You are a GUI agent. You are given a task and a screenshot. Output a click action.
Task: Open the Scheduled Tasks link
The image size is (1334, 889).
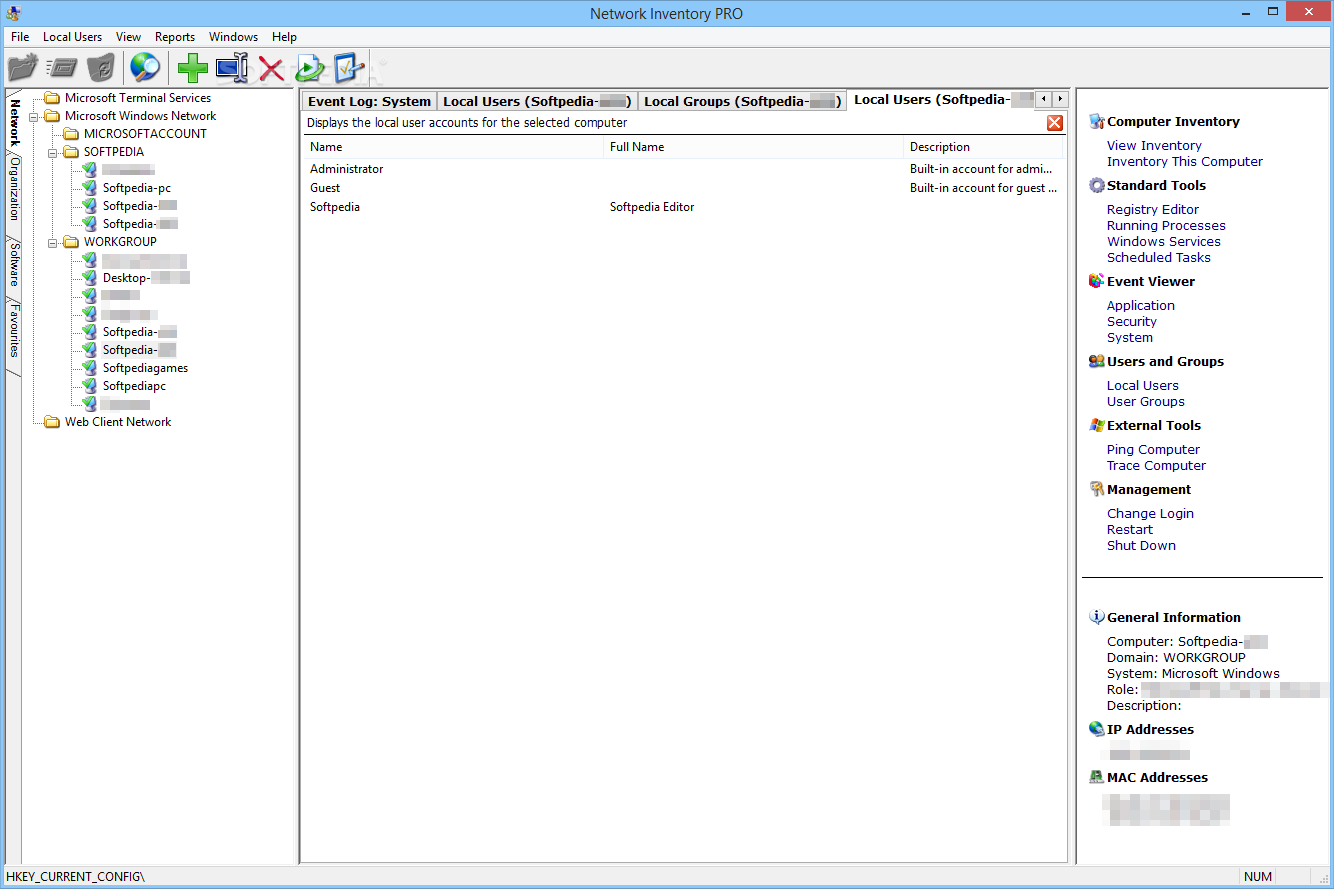coord(1159,257)
